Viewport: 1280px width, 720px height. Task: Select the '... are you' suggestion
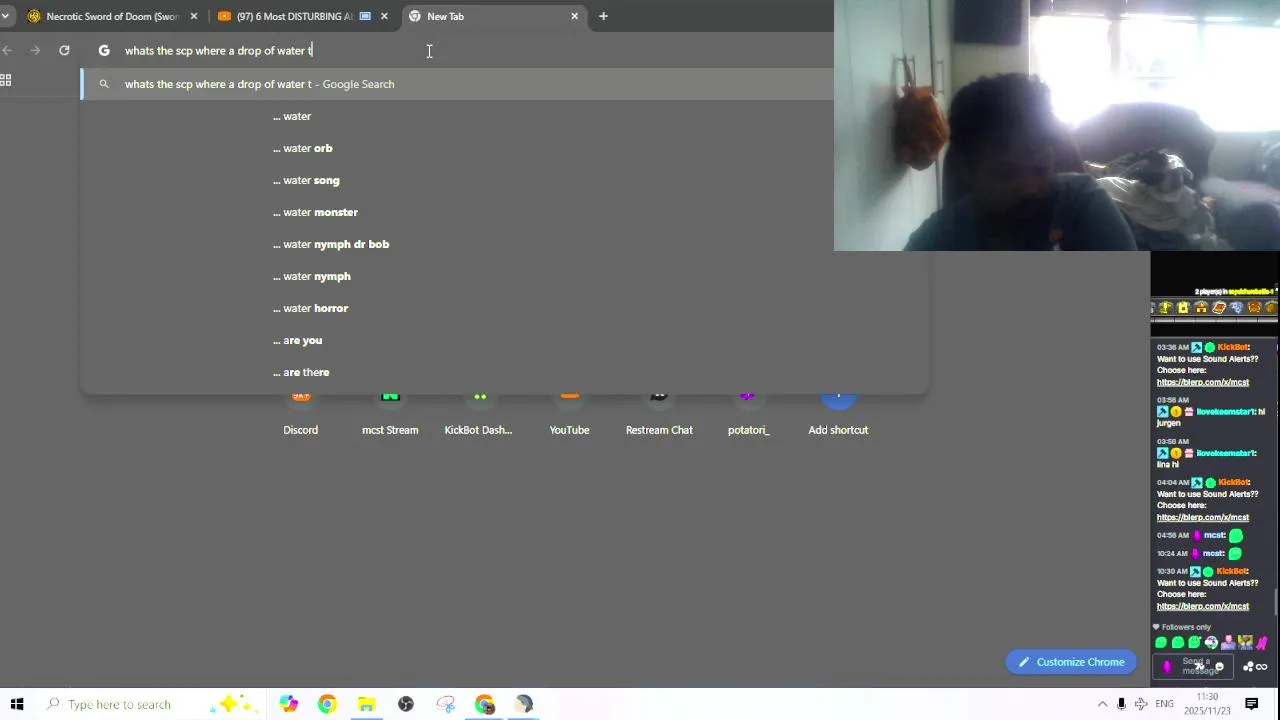(504, 340)
